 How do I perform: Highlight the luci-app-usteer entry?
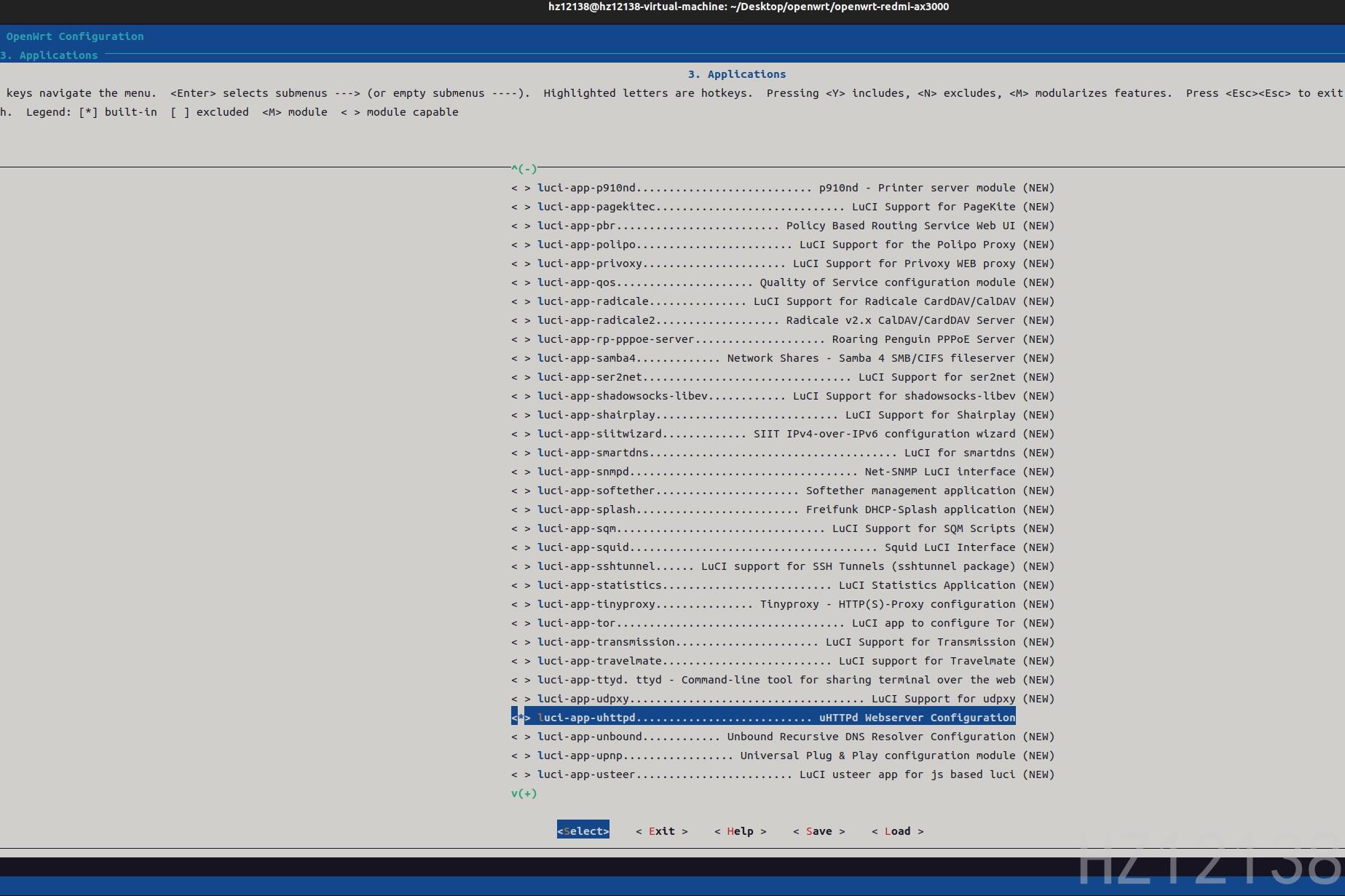783,774
